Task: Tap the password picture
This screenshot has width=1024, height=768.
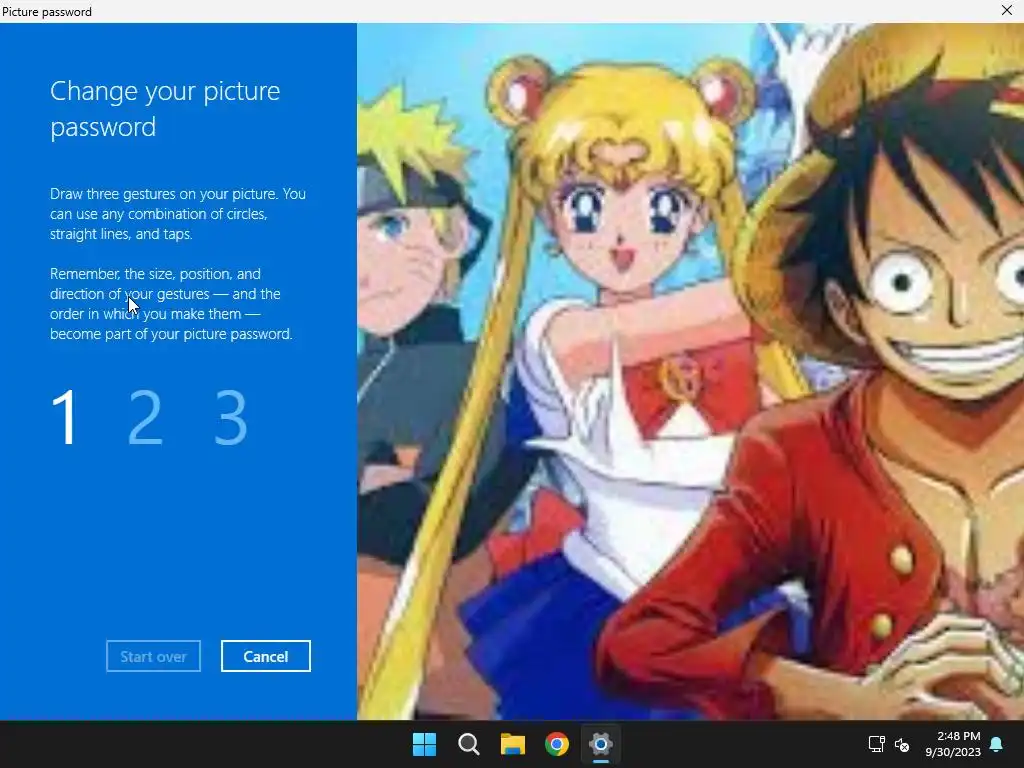Action: coord(690,372)
